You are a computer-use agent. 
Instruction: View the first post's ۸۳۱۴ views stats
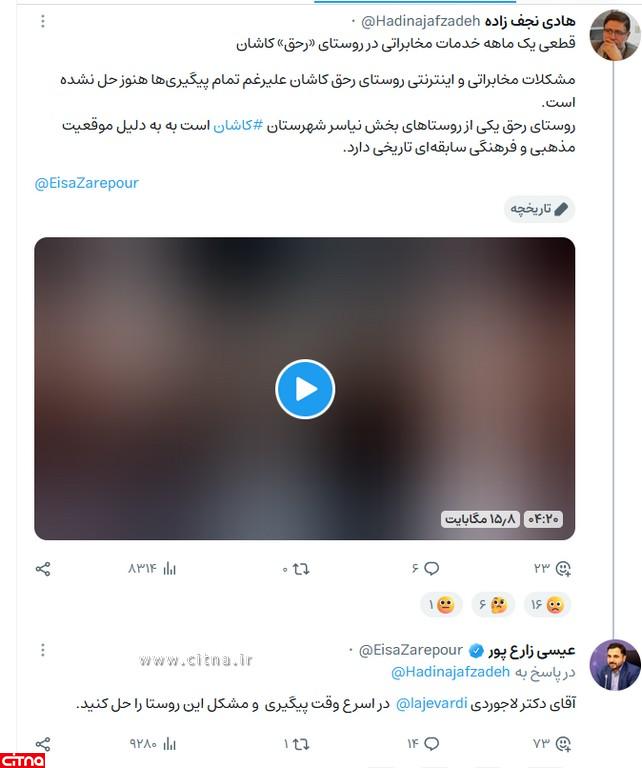151,569
